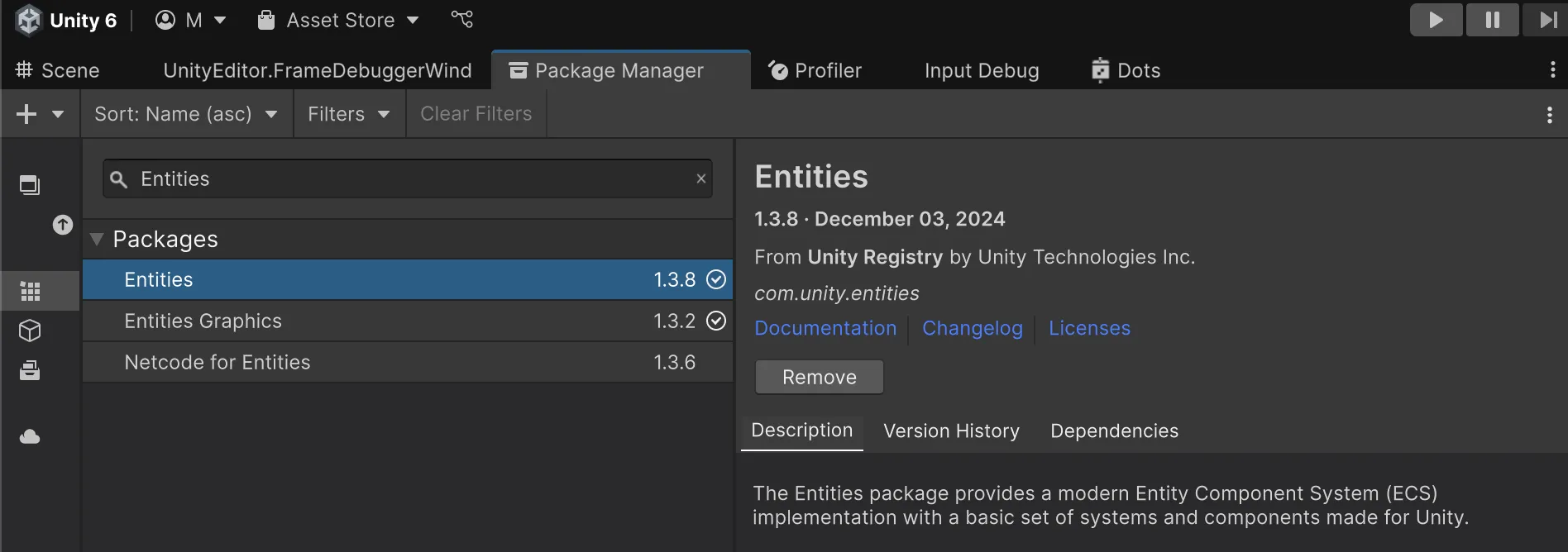1568x552 pixels.
Task: Select Built-in packages icon in sidebar
Action: [x=30, y=370]
